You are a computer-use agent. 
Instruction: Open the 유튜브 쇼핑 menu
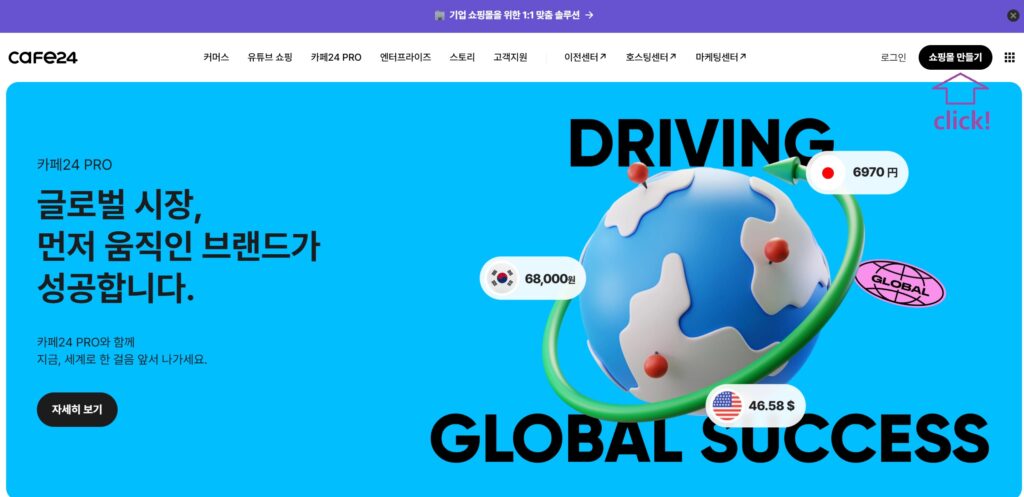click(270, 57)
